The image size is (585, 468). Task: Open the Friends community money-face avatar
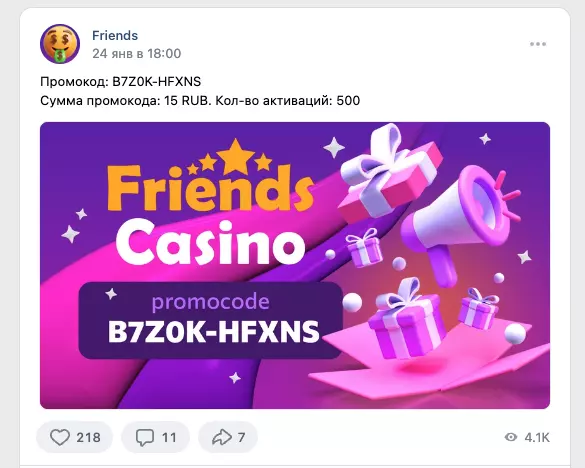coord(60,44)
